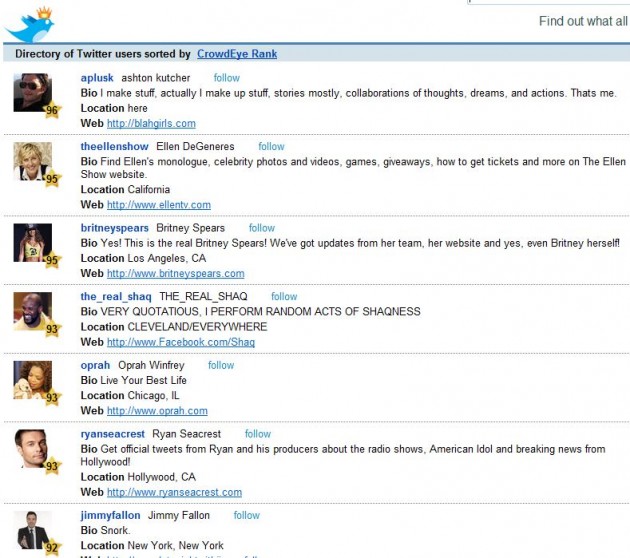The height and width of the screenshot is (558, 630).
Task: Click the 95 rank star badge on britneyspears
Action: pyautogui.click(x=52, y=260)
